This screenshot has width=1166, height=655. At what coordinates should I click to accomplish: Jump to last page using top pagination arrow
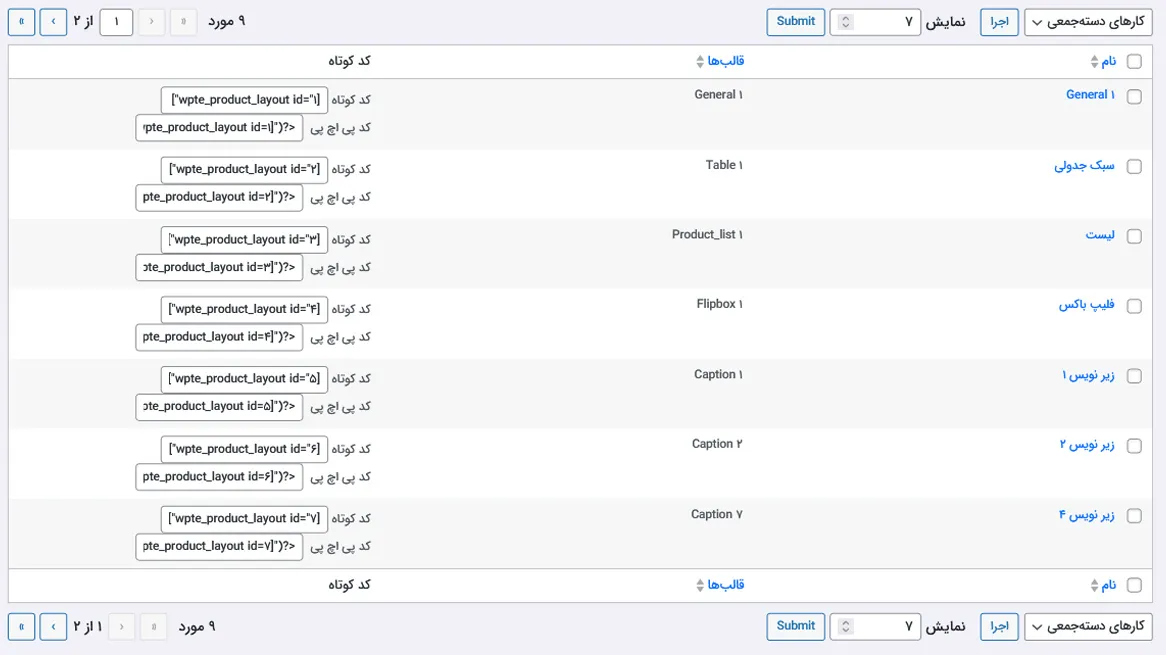pos(22,22)
